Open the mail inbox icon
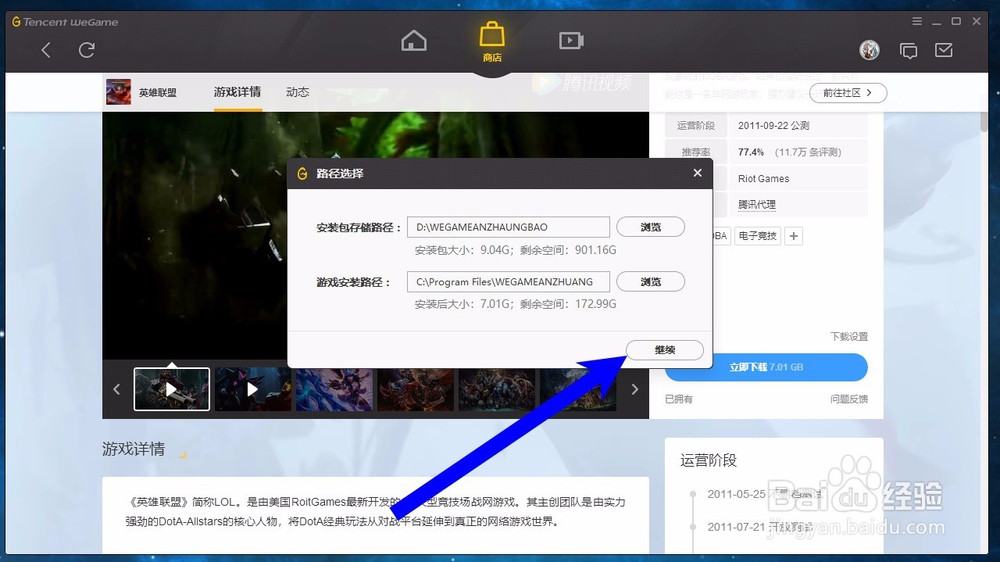The image size is (1000, 562). coord(944,50)
